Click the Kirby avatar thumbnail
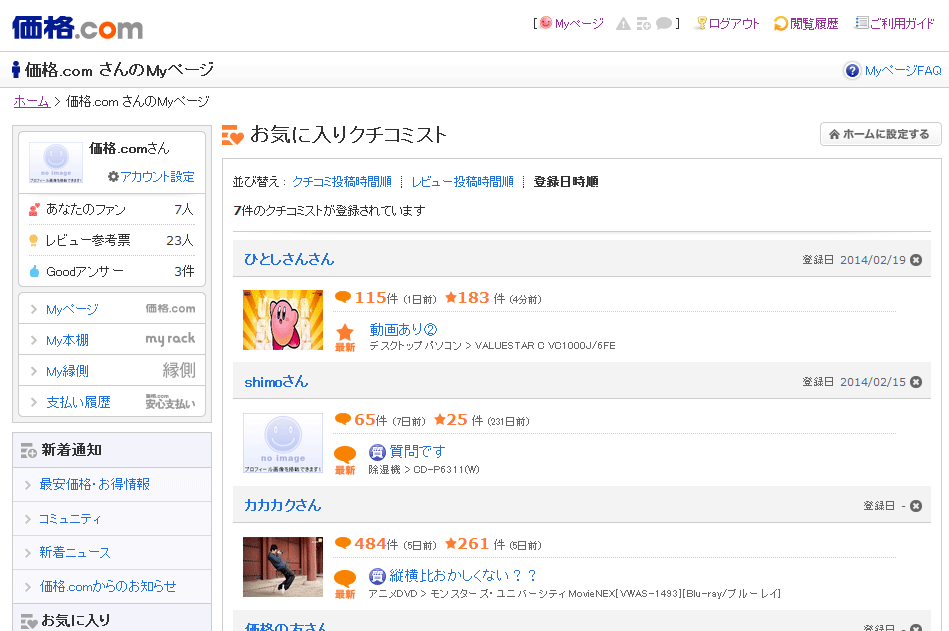This screenshot has height=631, width=949. pos(283,320)
